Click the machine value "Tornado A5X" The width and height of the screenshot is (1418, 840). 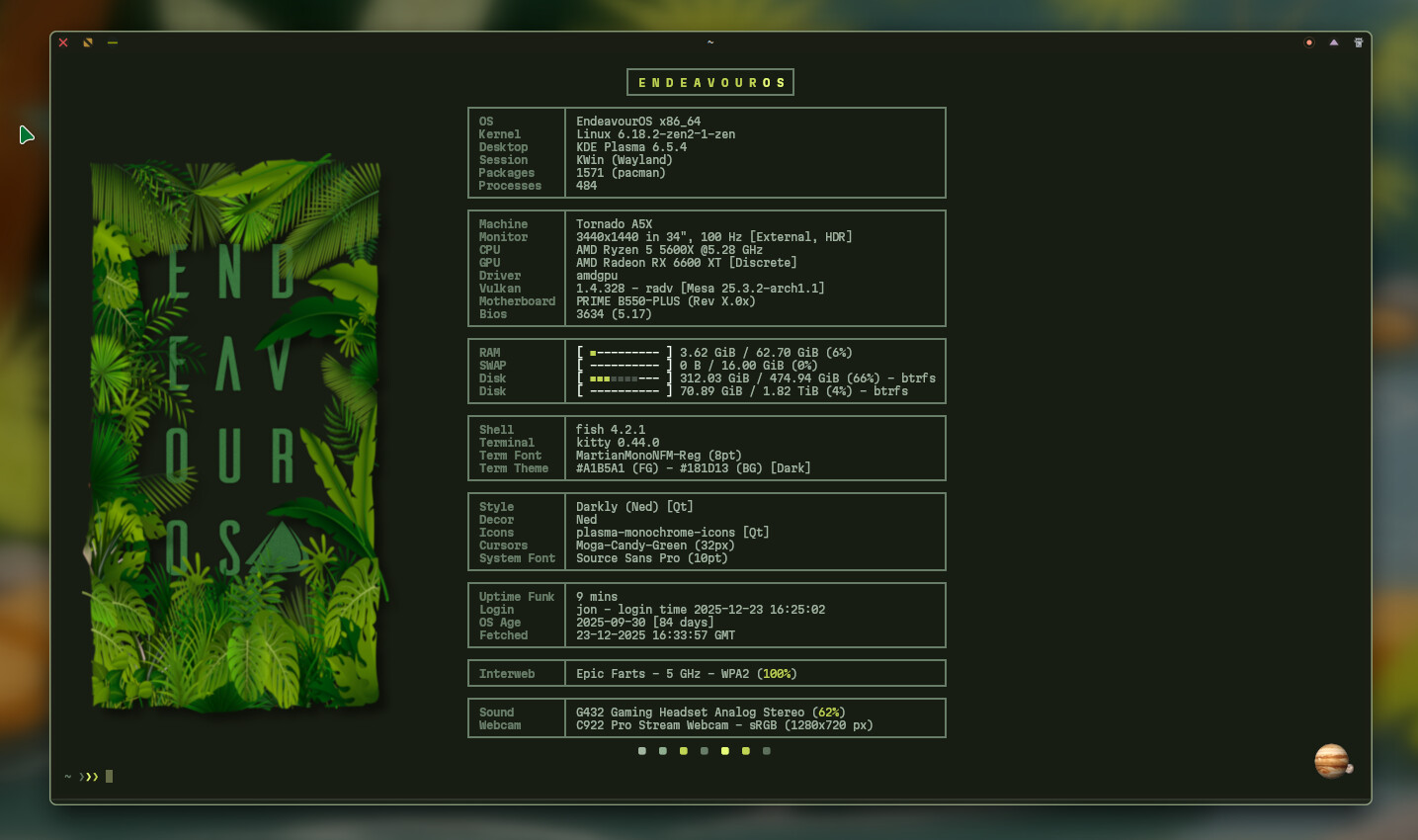click(615, 224)
